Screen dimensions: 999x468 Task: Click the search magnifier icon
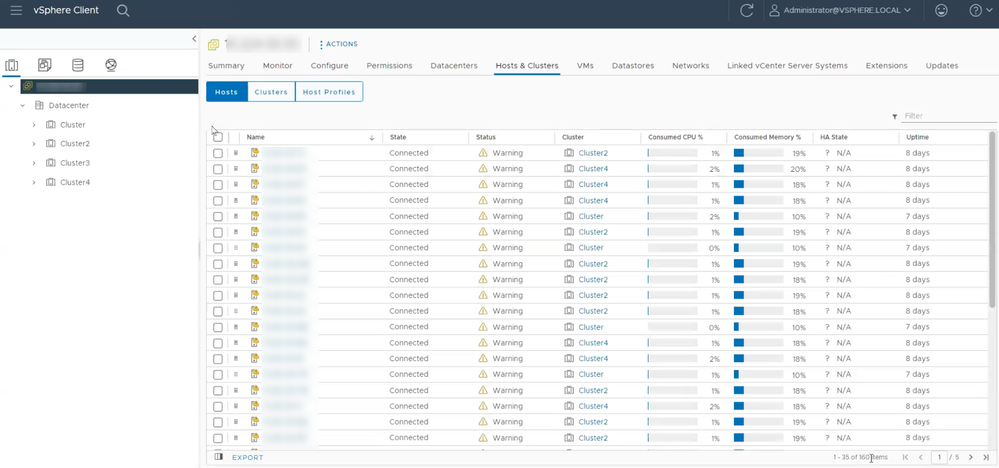[x=123, y=10]
